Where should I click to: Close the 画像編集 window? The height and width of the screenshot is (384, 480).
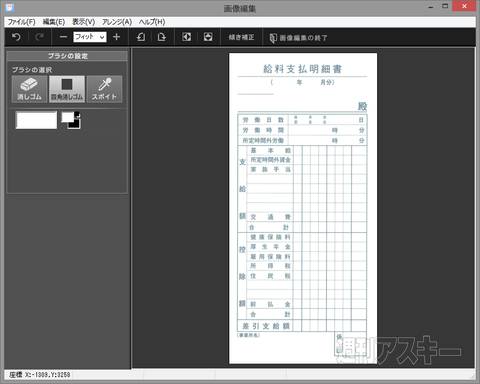point(464,6)
